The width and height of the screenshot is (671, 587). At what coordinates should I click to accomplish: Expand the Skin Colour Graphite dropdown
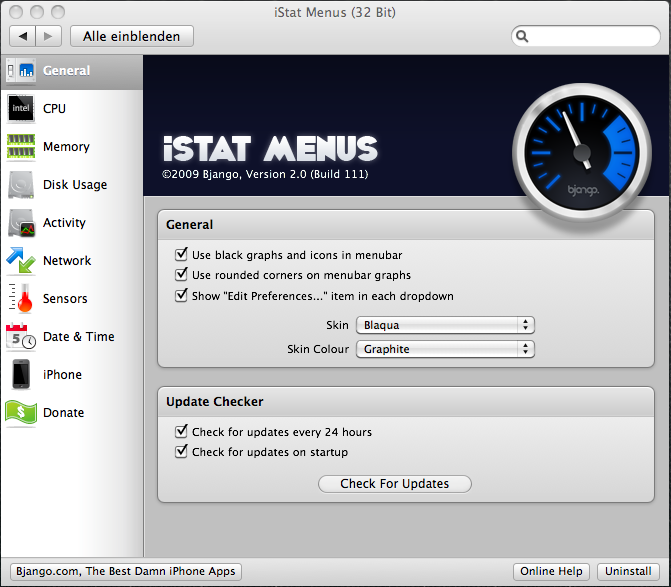click(445, 349)
